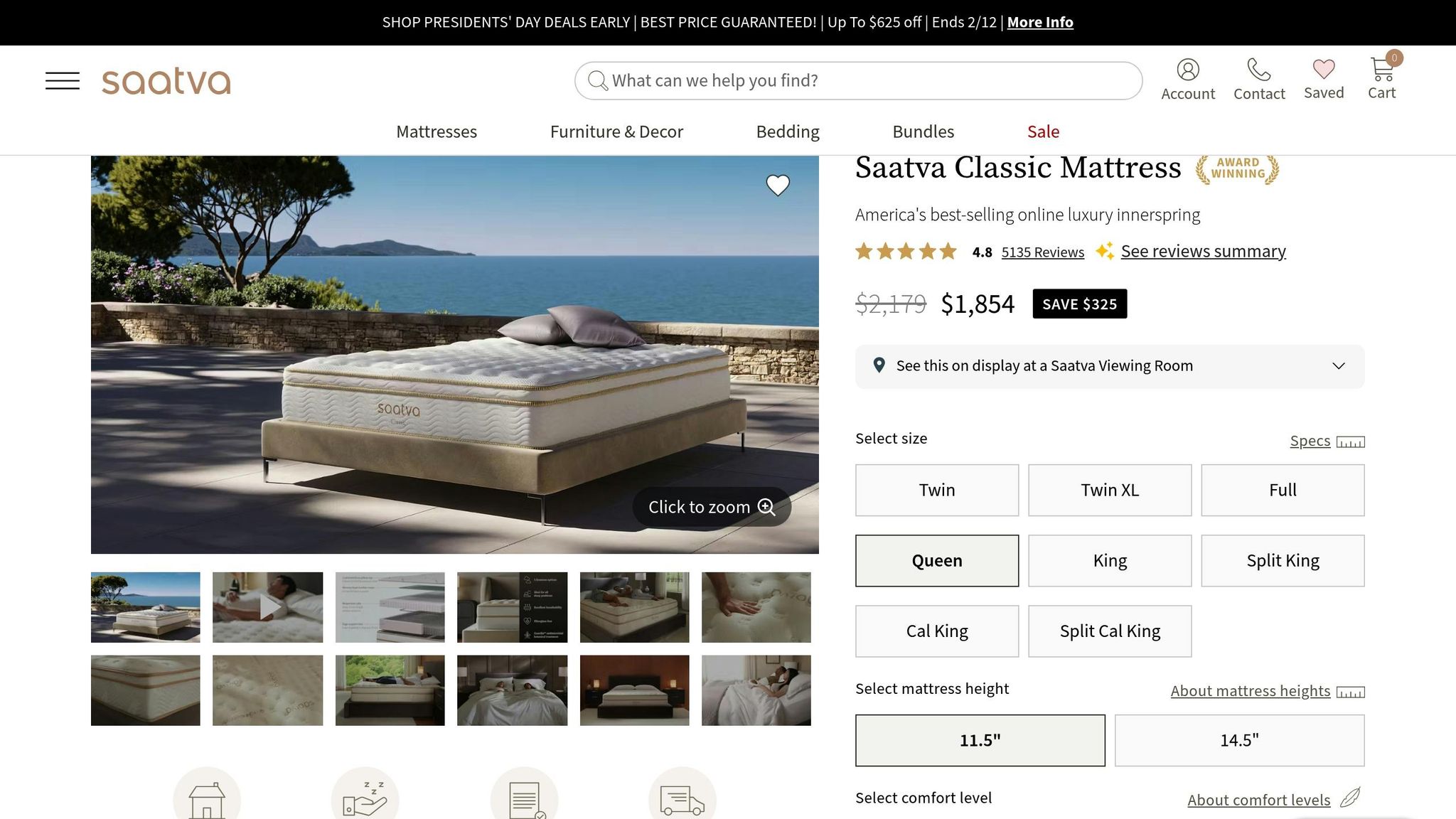1456x819 pixels.
Task: Open the Mattresses menu
Action: [x=436, y=132]
